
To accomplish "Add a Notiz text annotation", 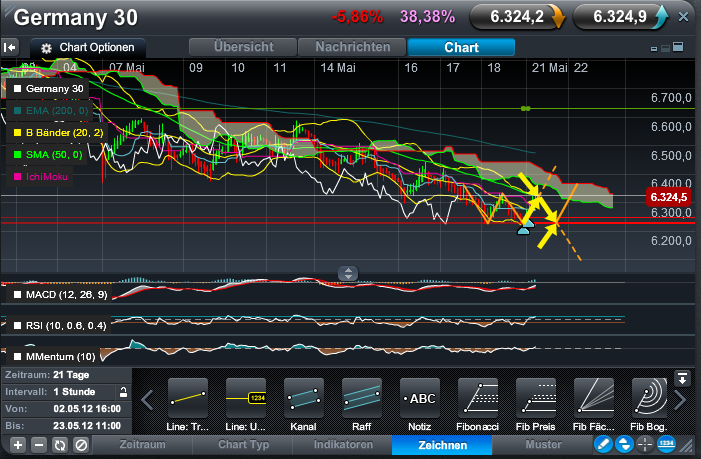I will 421,398.
